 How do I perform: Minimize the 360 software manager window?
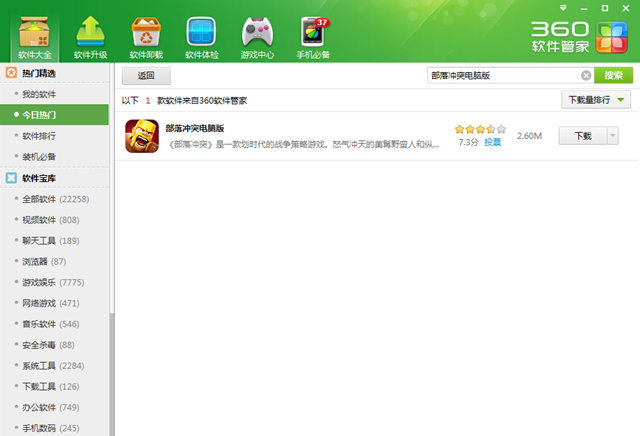pyautogui.click(x=584, y=8)
